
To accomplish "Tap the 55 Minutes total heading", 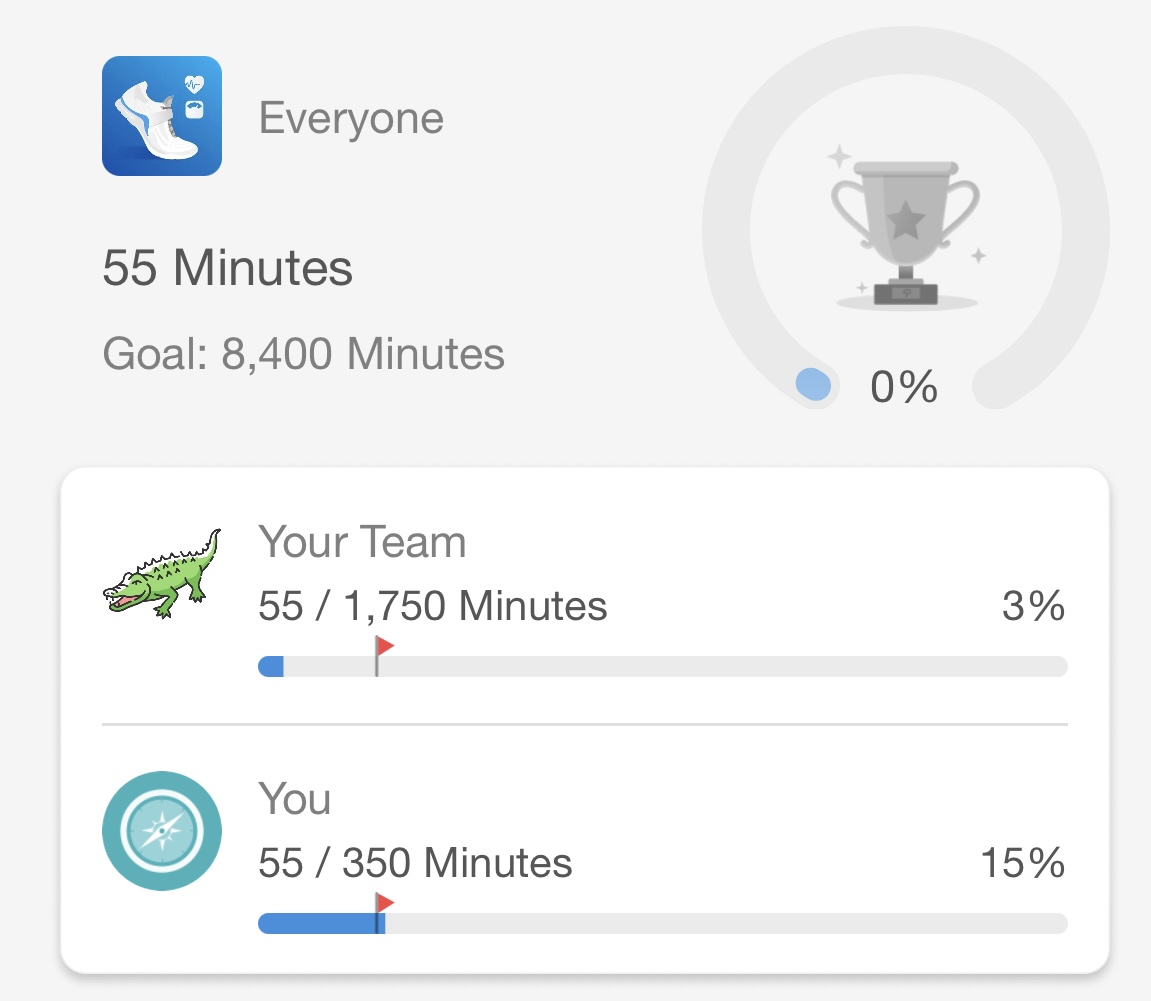I will [x=228, y=267].
